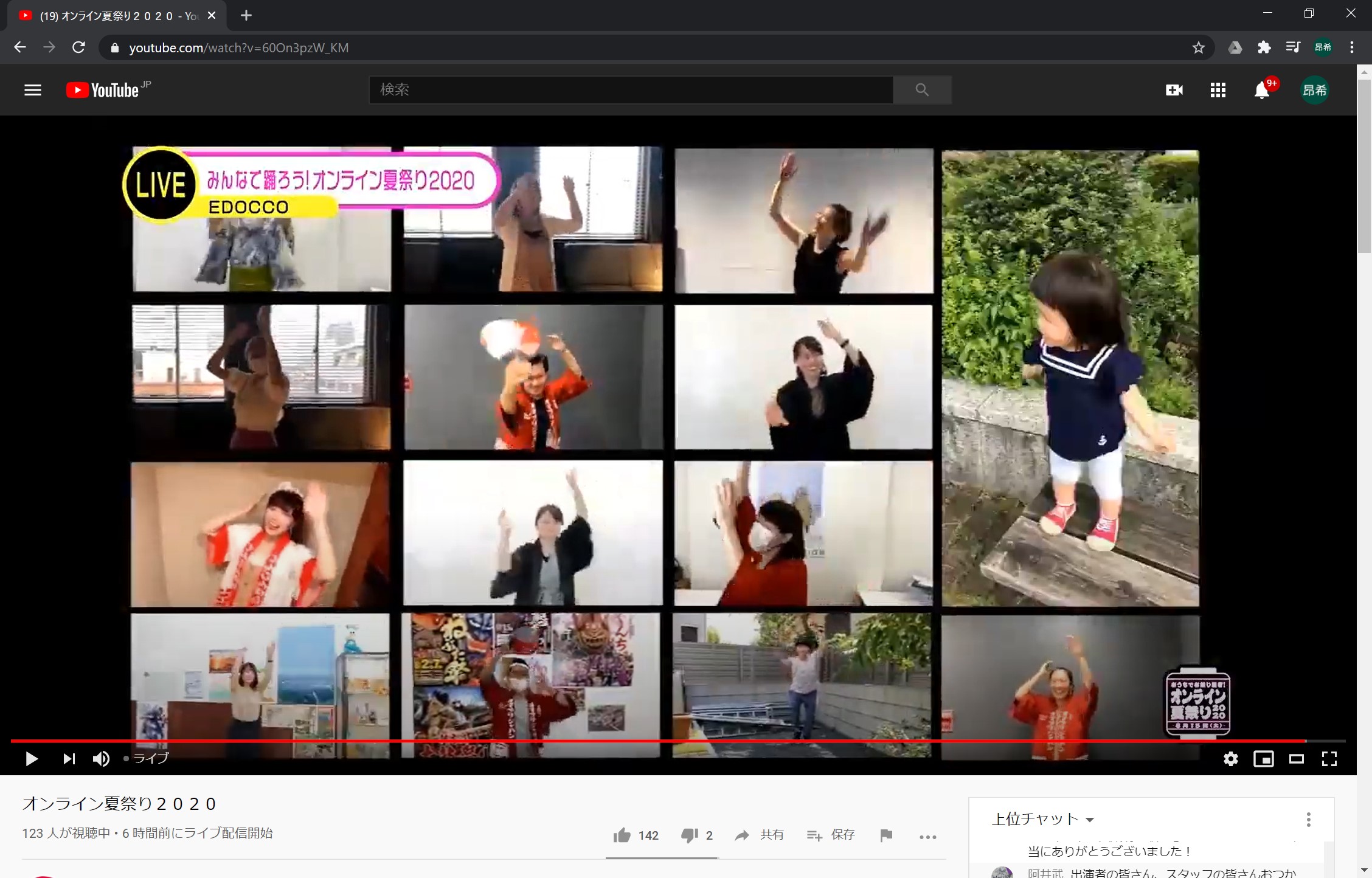
Task: Play the paused live stream
Action: click(32, 758)
